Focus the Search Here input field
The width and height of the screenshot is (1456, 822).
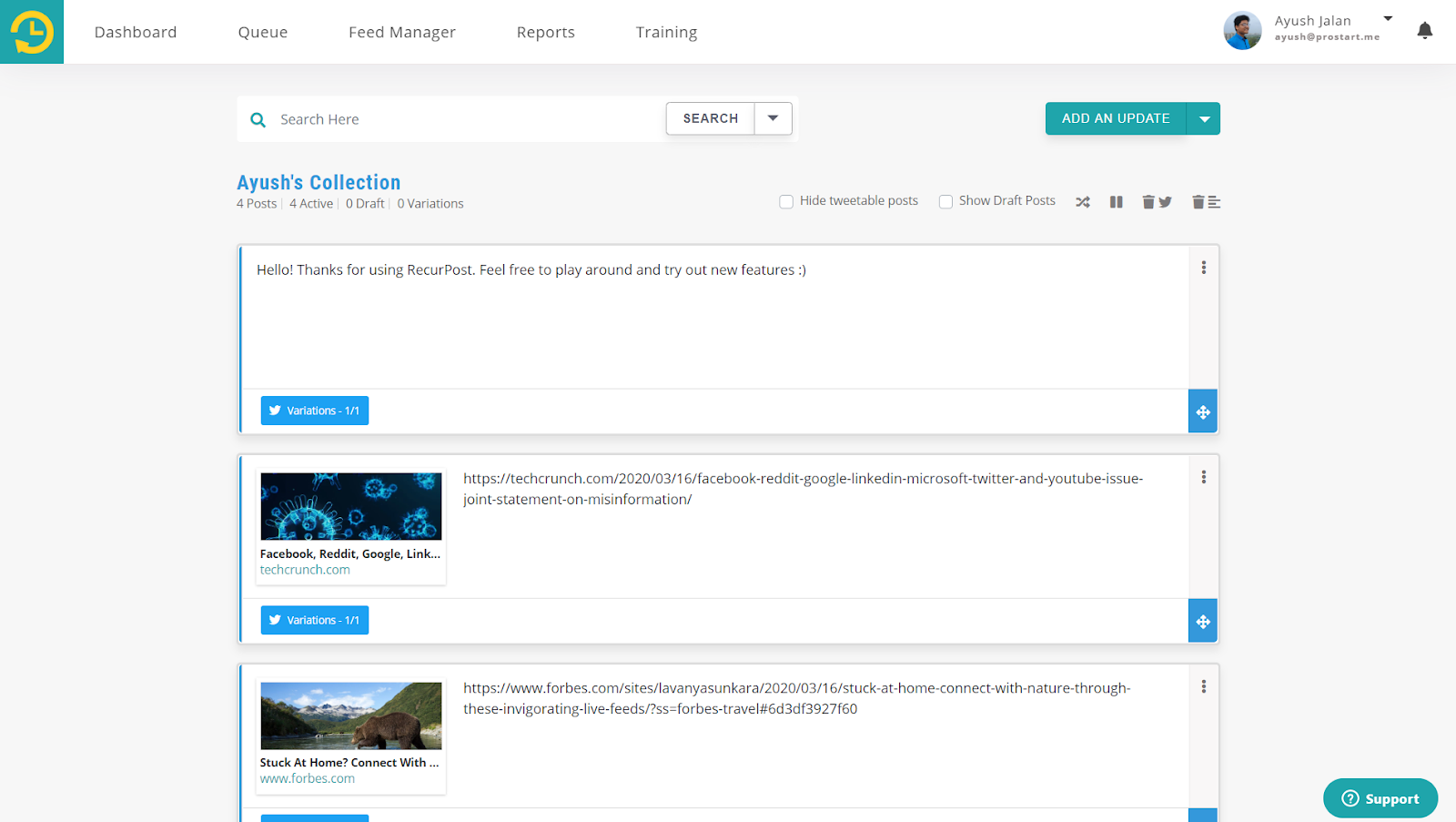tap(469, 119)
